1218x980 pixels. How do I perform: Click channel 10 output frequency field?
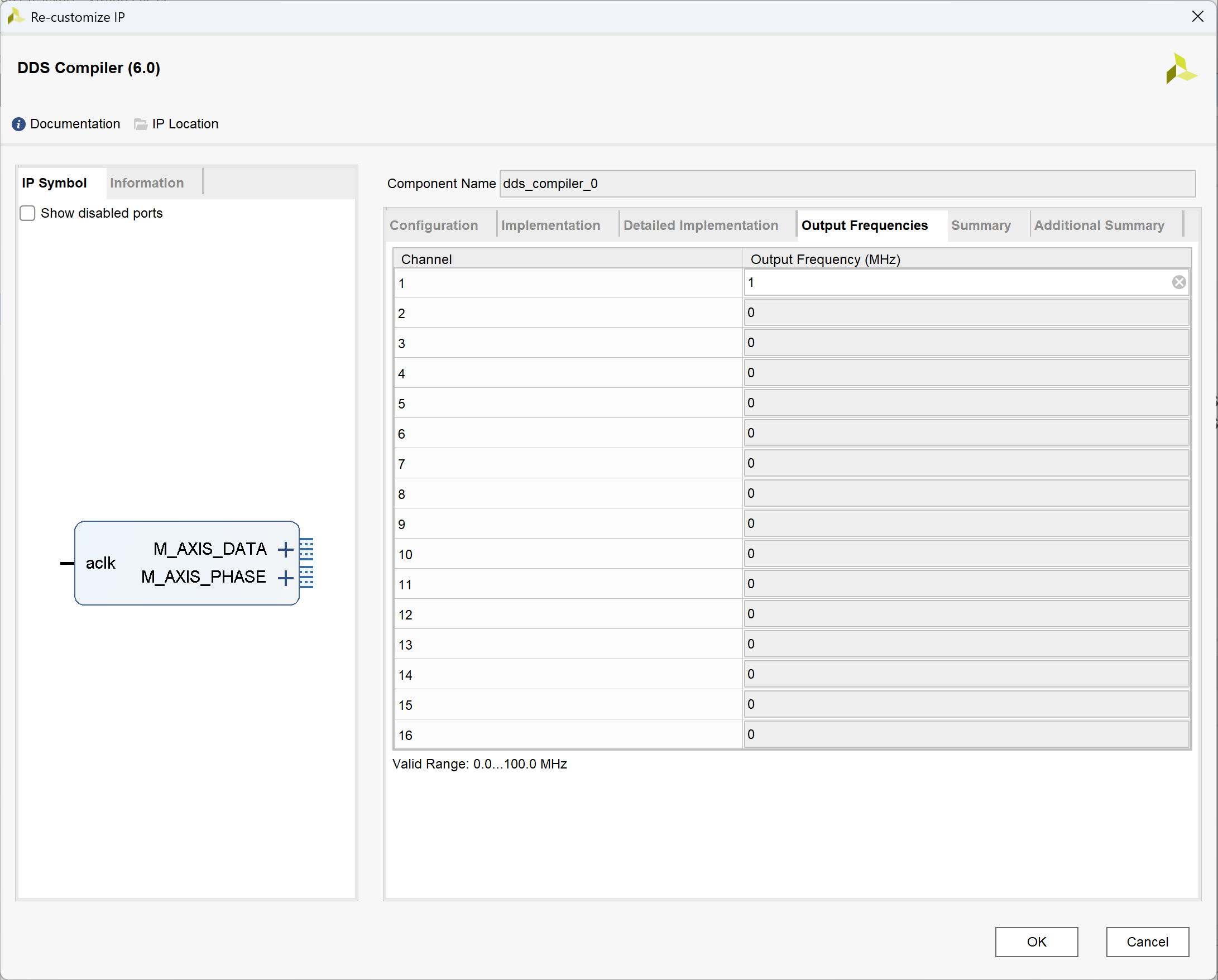point(967,554)
